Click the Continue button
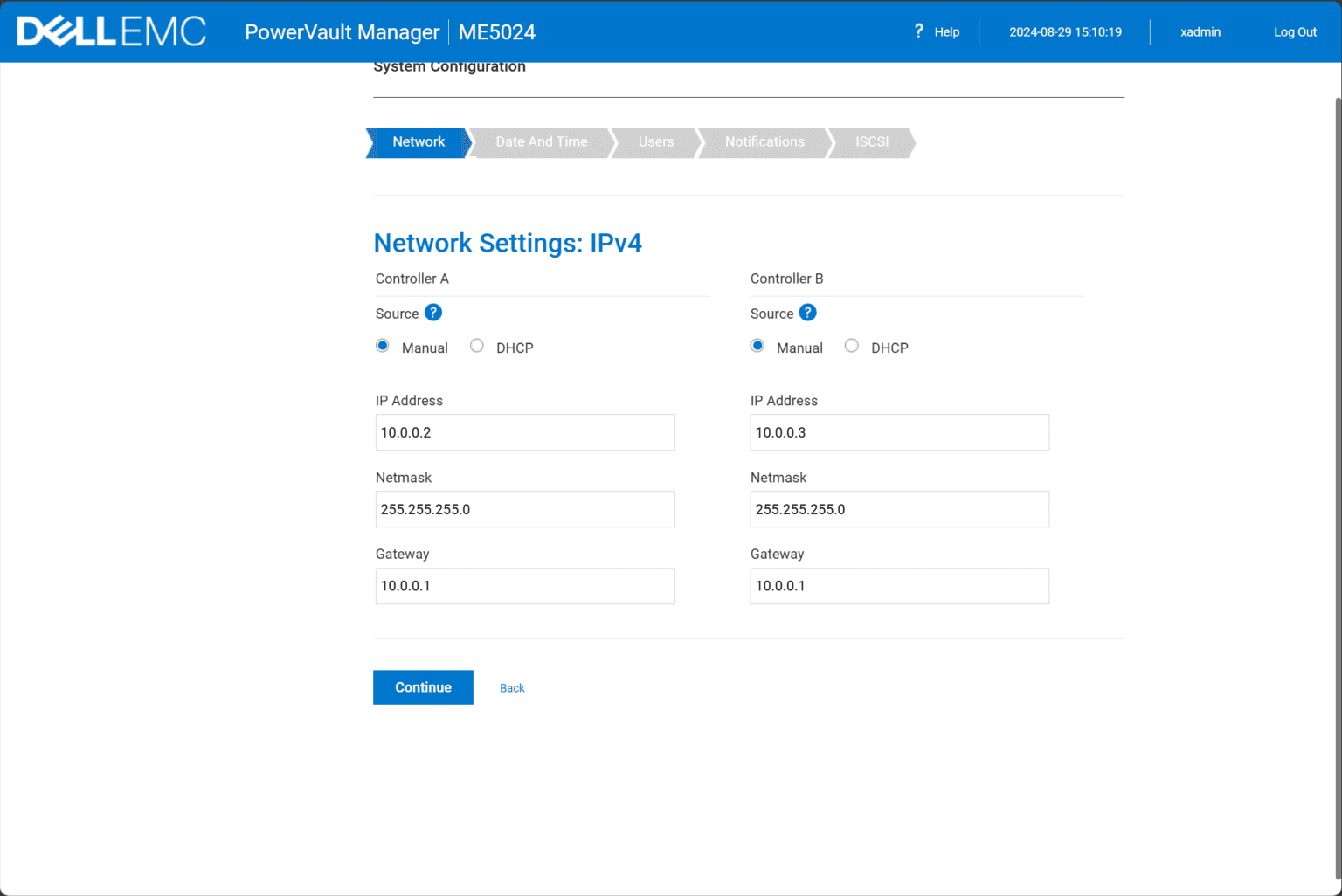Screen dimensions: 1342x896 [x=423, y=687]
